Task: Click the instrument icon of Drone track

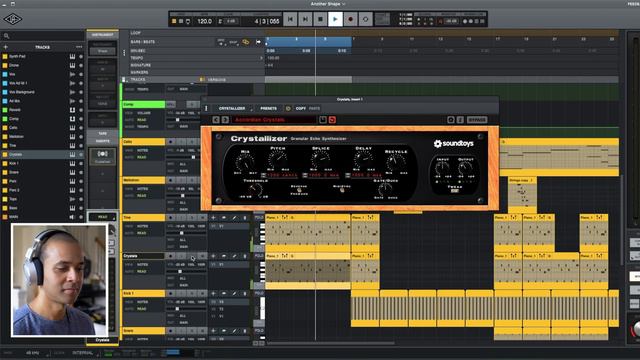Action: click(x=72, y=65)
